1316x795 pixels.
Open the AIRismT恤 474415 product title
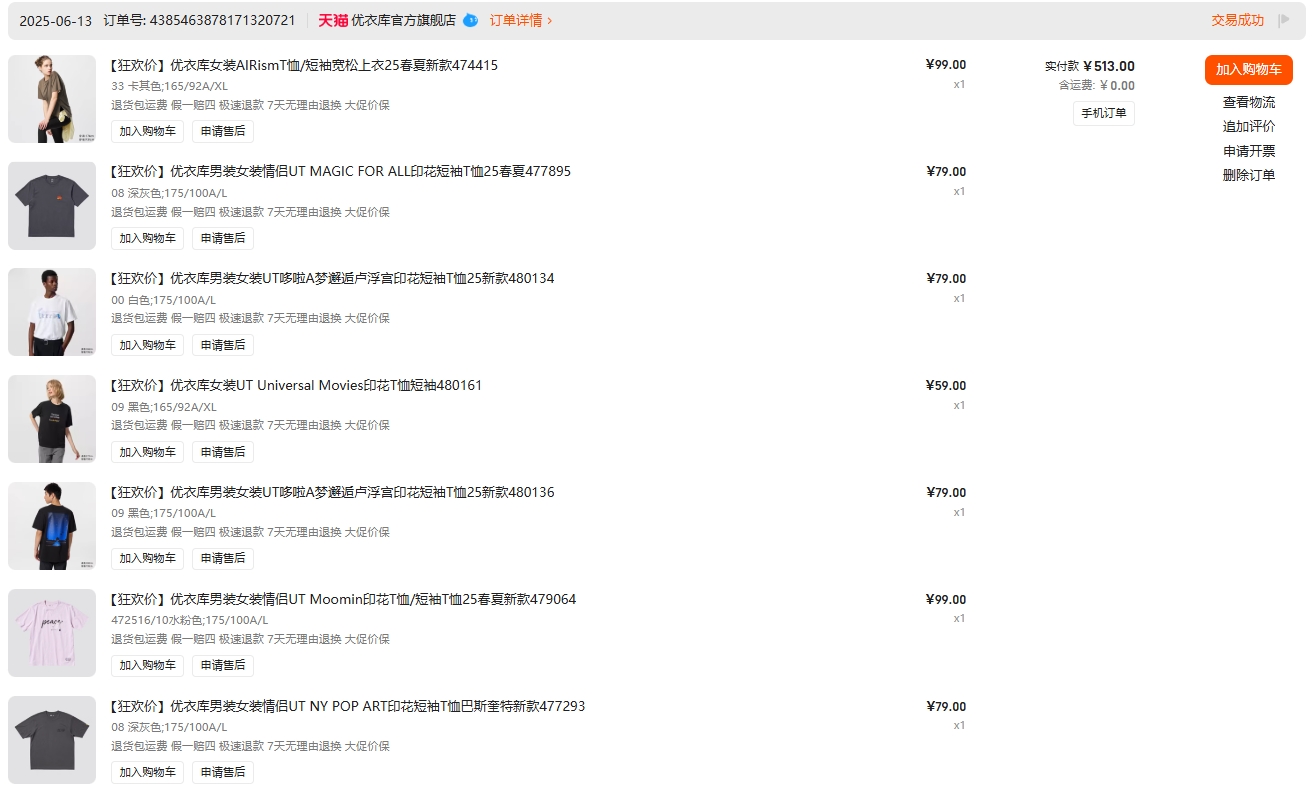coord(304,65)
